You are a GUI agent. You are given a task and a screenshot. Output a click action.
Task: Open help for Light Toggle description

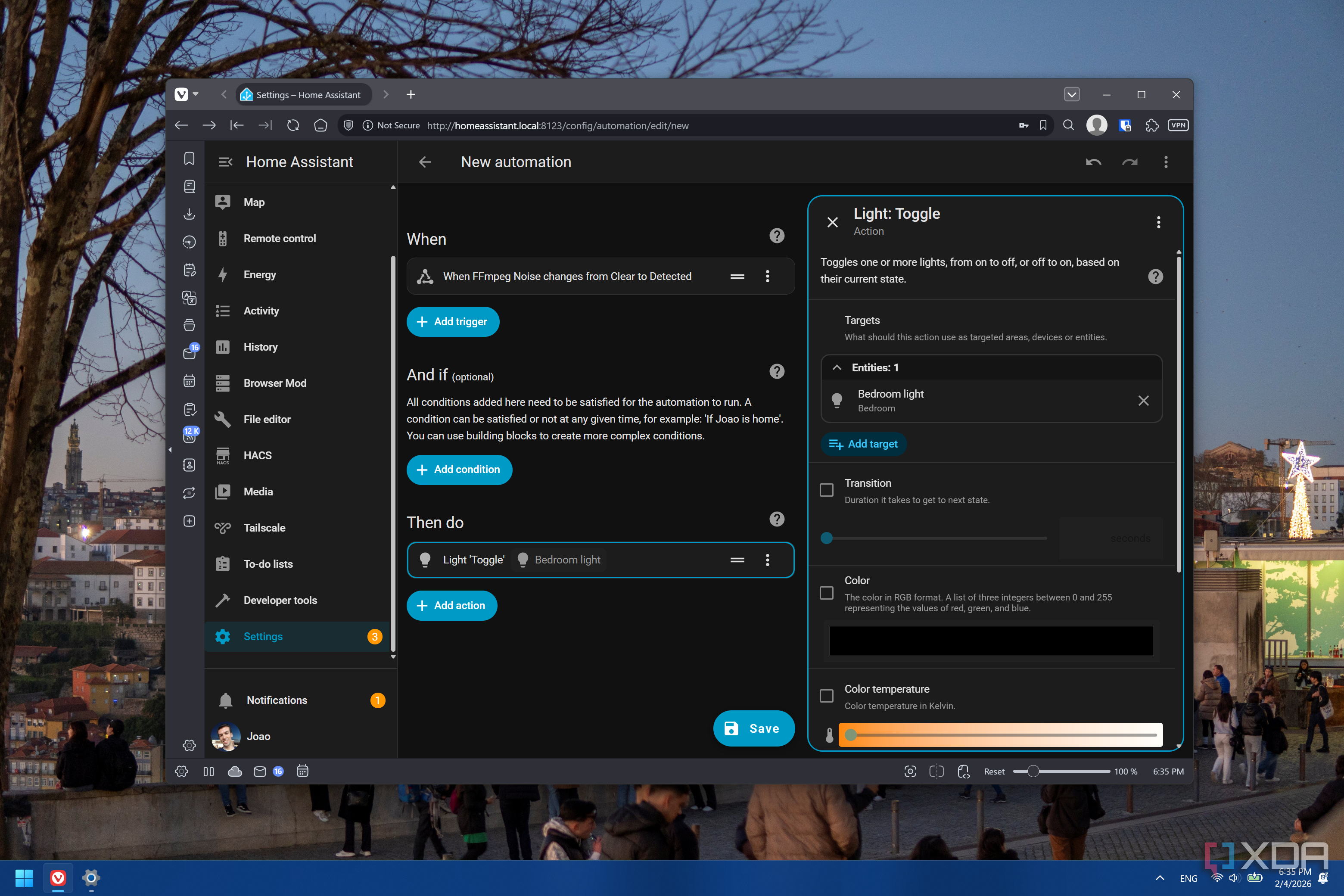click(1155, 277)
